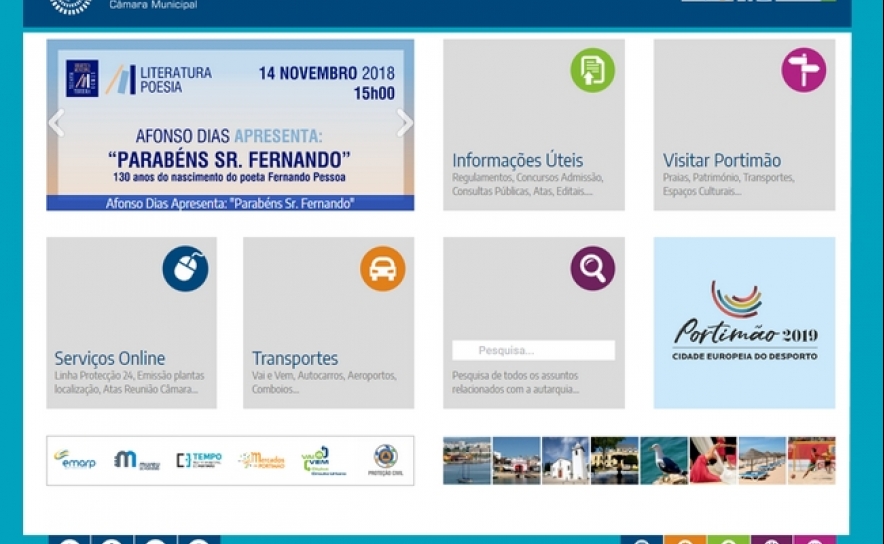Click the magenta signpost icon for Visitar Portimão

coord(803,70)
